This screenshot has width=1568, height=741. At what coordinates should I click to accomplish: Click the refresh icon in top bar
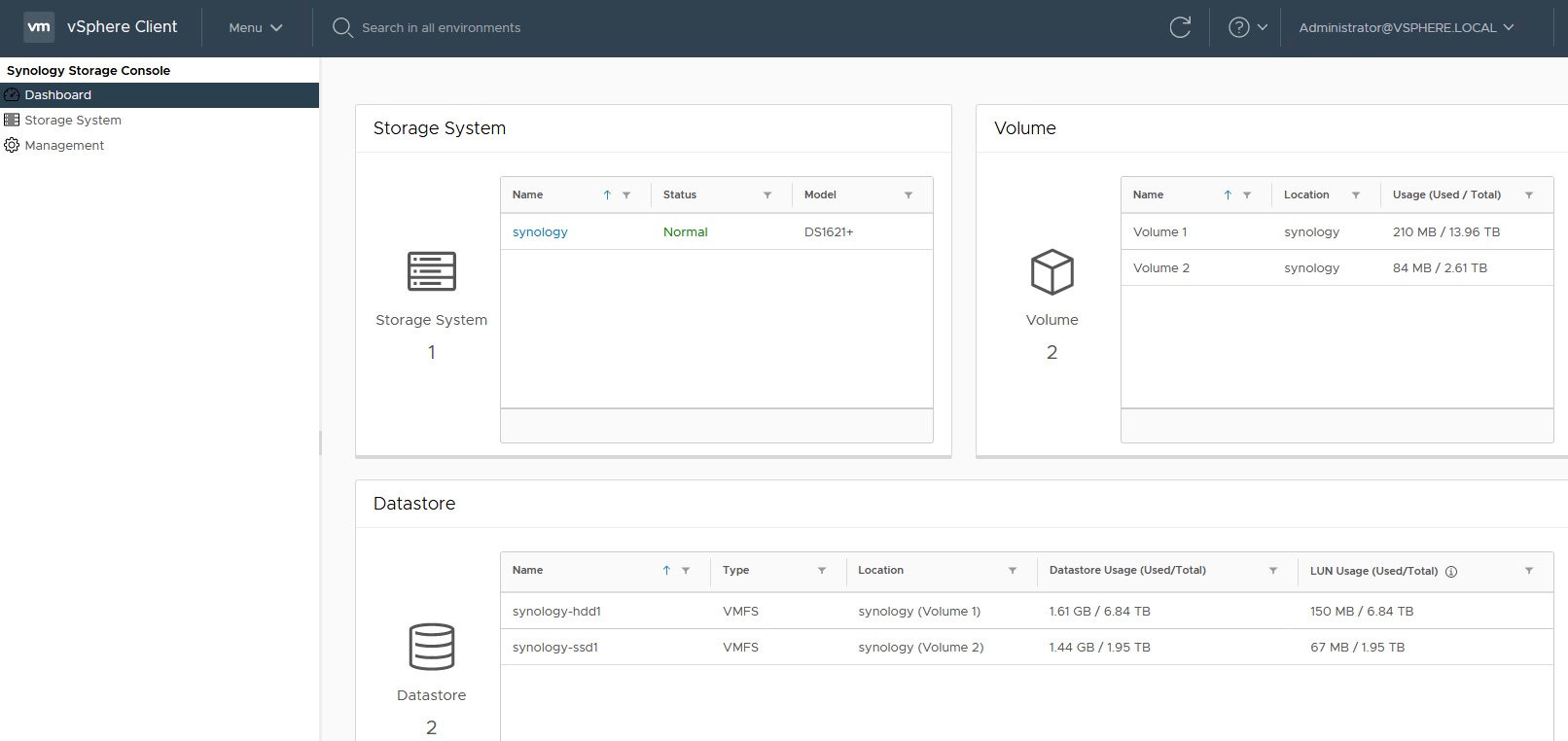[x=1180, y=27]
